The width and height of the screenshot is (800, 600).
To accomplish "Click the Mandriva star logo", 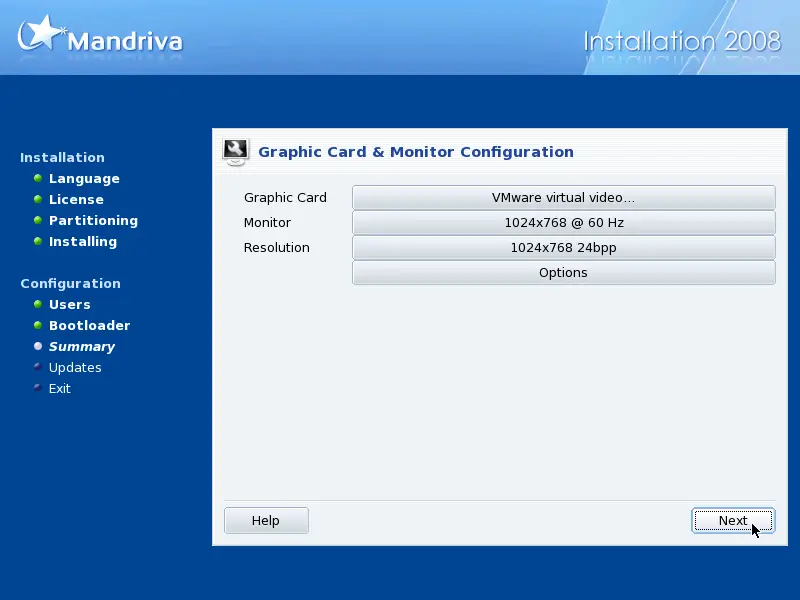I will point(40,33).
